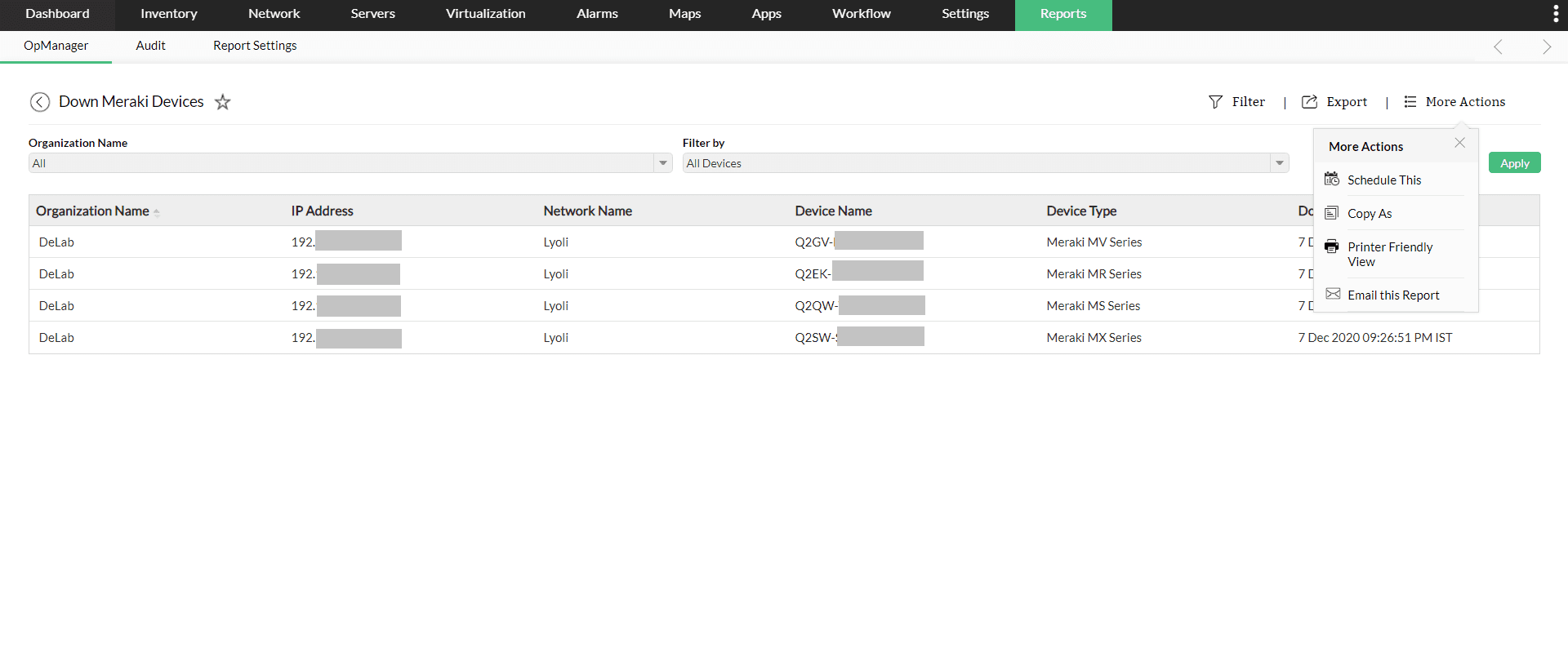1568x666 pixels.
Task: Mark report as favorite with star icon
Action: (222, 102)
